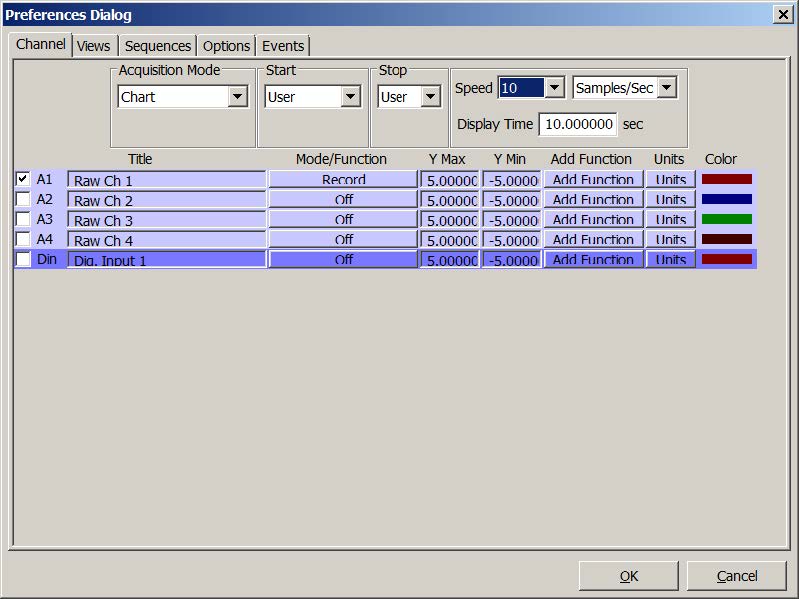Pick the blue A2 color swatch
Viewport: 799px width, 599px height.
pos(727,199)
